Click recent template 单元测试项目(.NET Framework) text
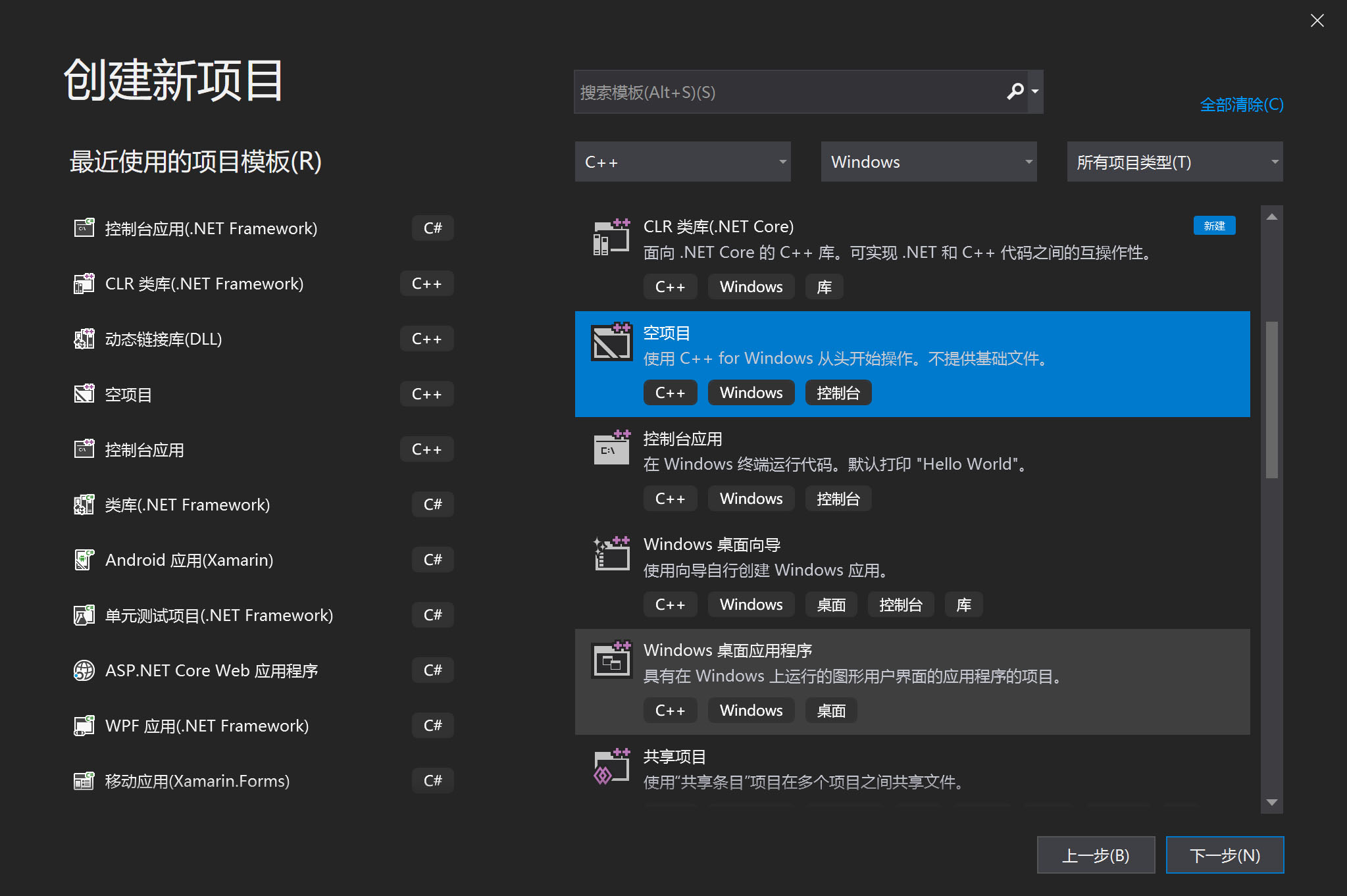This screenshot has width=1347, height=896. 218,615
